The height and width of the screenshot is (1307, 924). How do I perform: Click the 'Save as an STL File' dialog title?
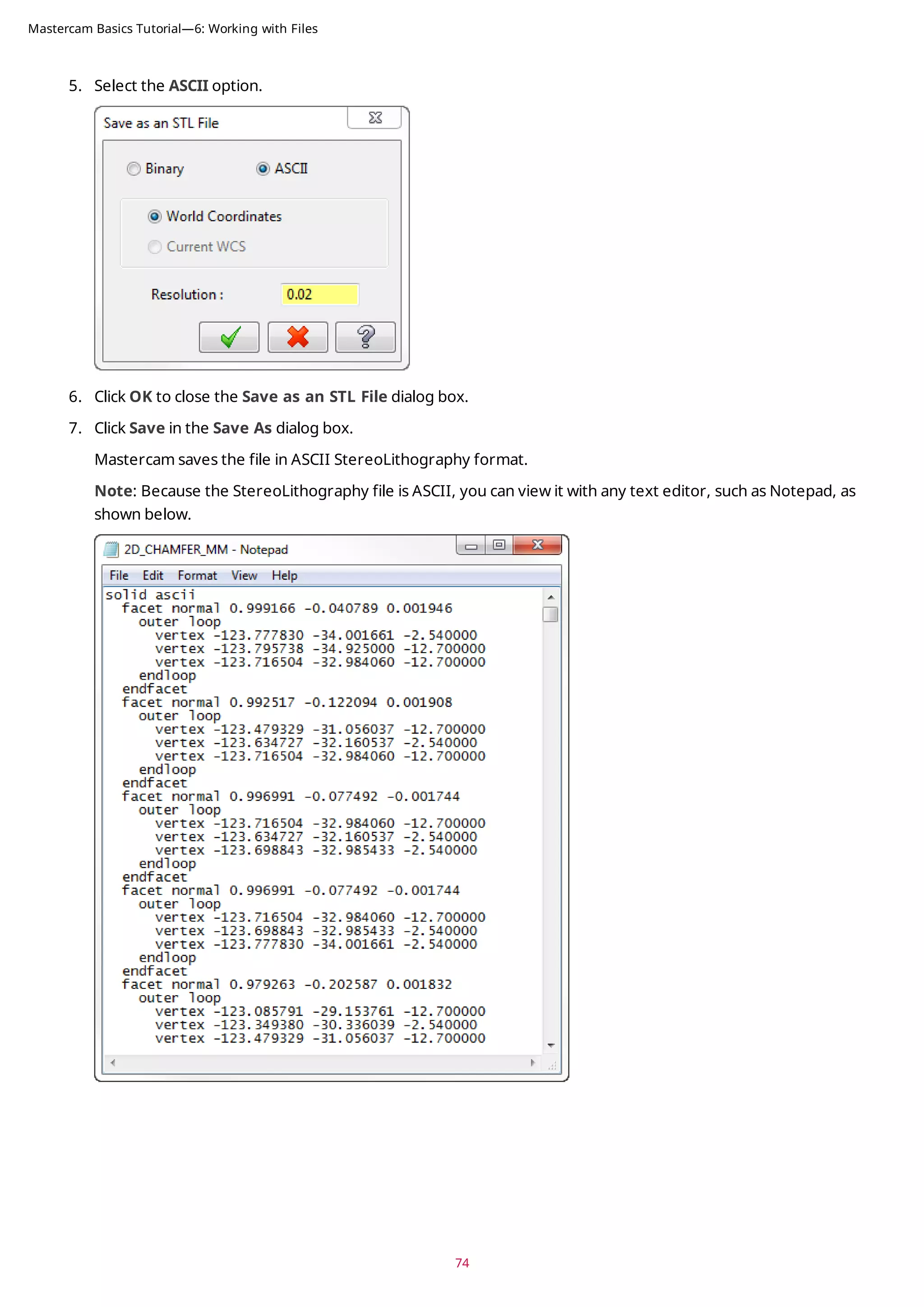[161, 123]
